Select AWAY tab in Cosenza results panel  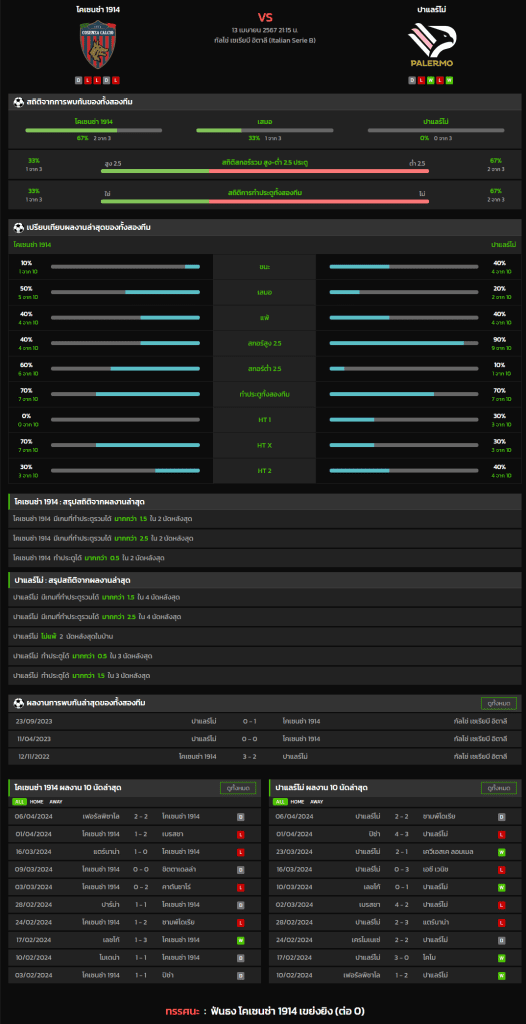pos(56,801)
